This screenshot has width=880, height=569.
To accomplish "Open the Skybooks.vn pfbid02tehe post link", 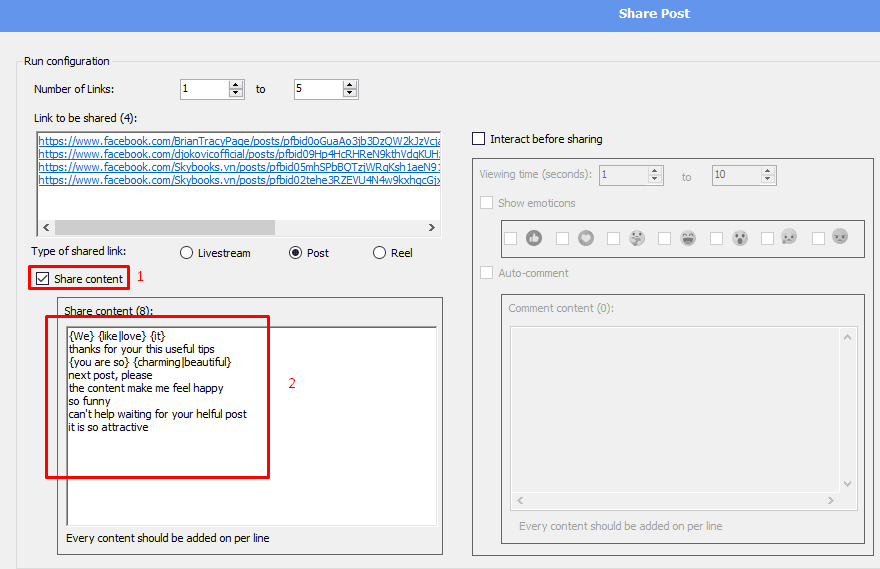I will pos(239,180).
